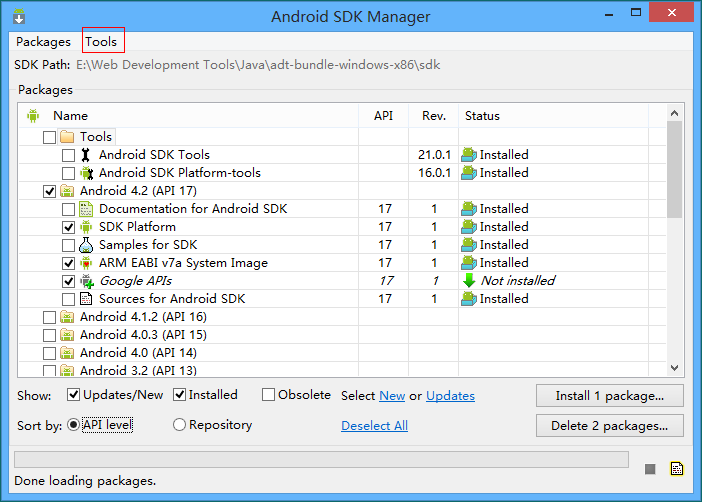Click the Installed status icon for Samples for SDK
The height and width of the screenshot is (502, 702).
[x=469, y=245]
